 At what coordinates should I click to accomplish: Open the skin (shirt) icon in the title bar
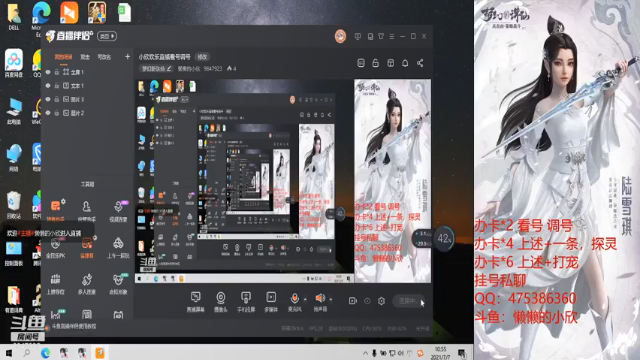coord(381,36)
